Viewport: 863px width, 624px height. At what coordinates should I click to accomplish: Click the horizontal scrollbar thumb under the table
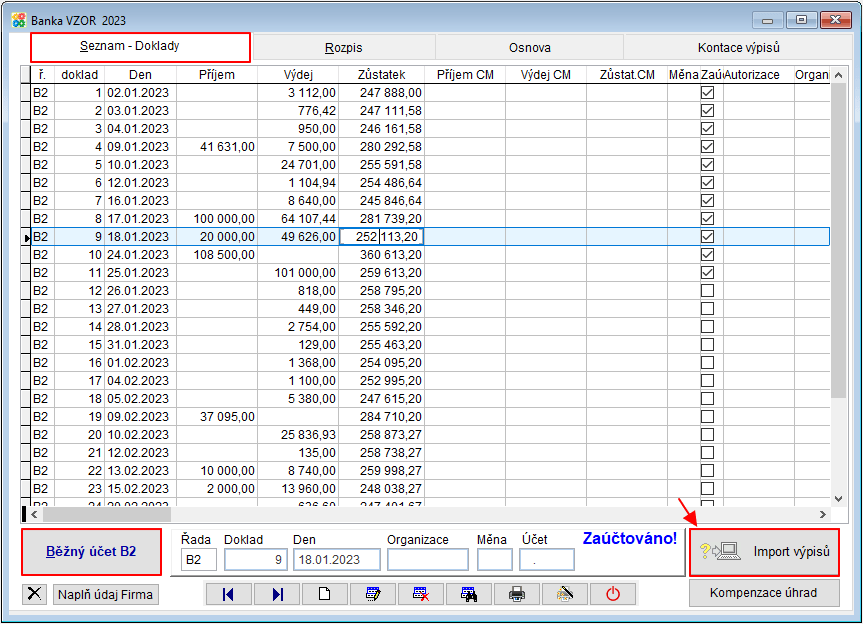click(x=107, y=514)
